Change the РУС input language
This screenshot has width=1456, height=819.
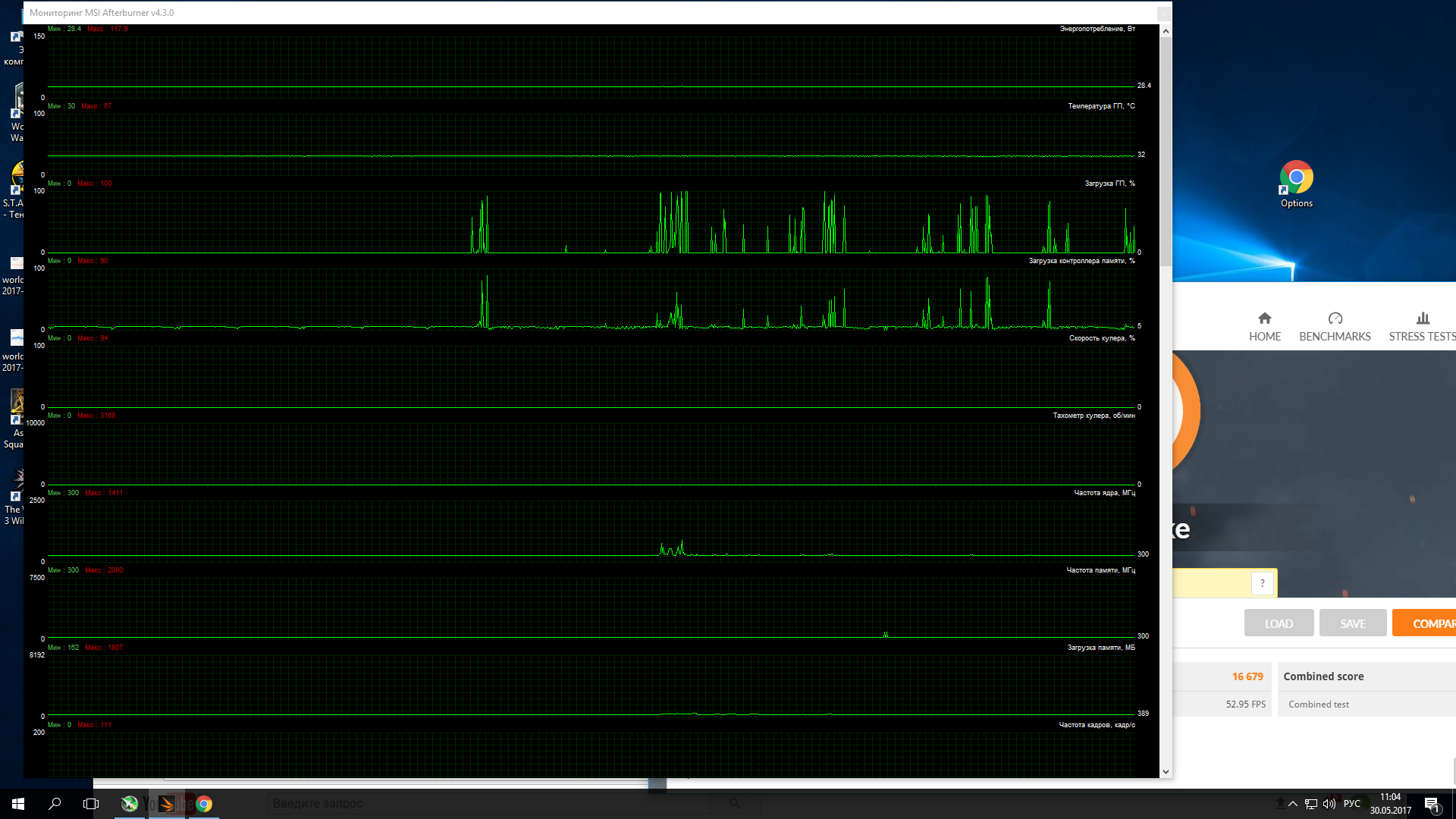(1352, 804)
